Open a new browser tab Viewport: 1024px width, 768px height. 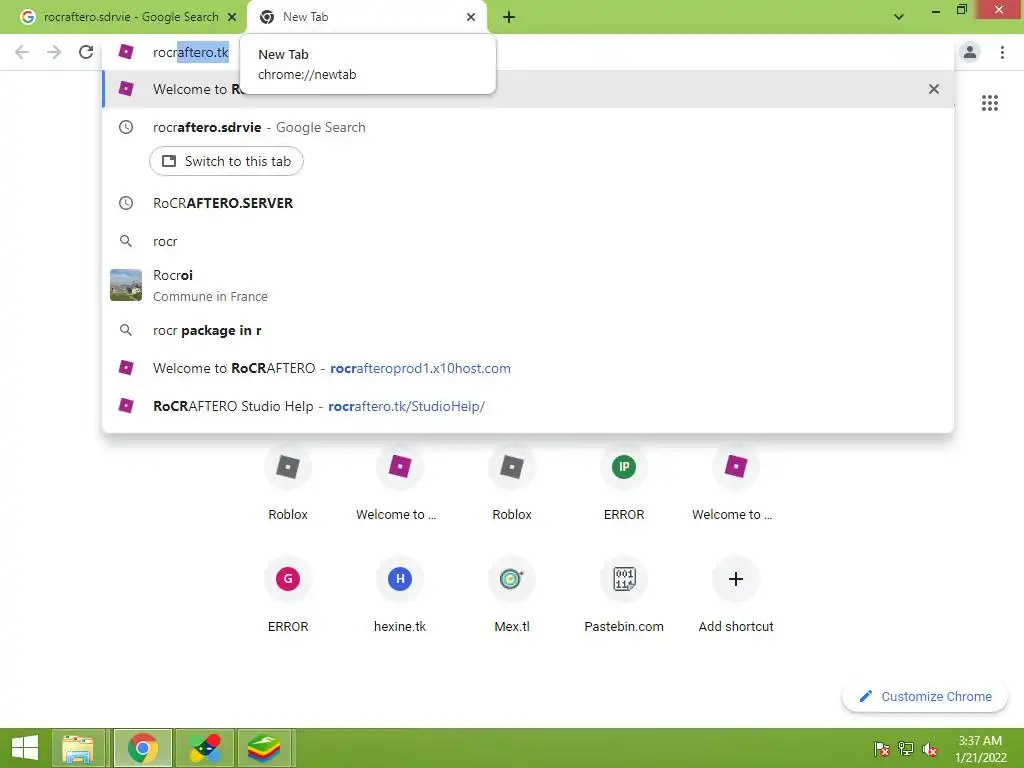tap(509, 17)
